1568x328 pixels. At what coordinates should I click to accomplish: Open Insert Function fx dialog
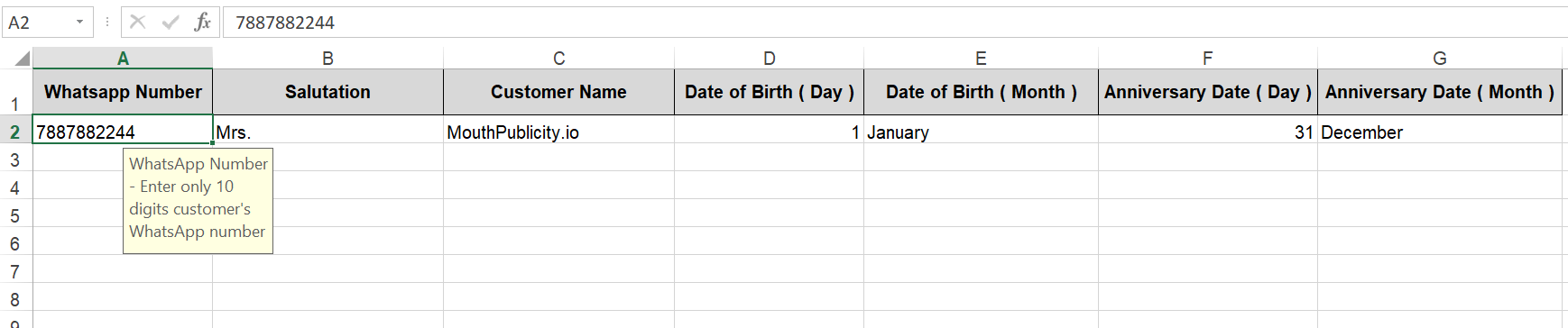[202, 22]
